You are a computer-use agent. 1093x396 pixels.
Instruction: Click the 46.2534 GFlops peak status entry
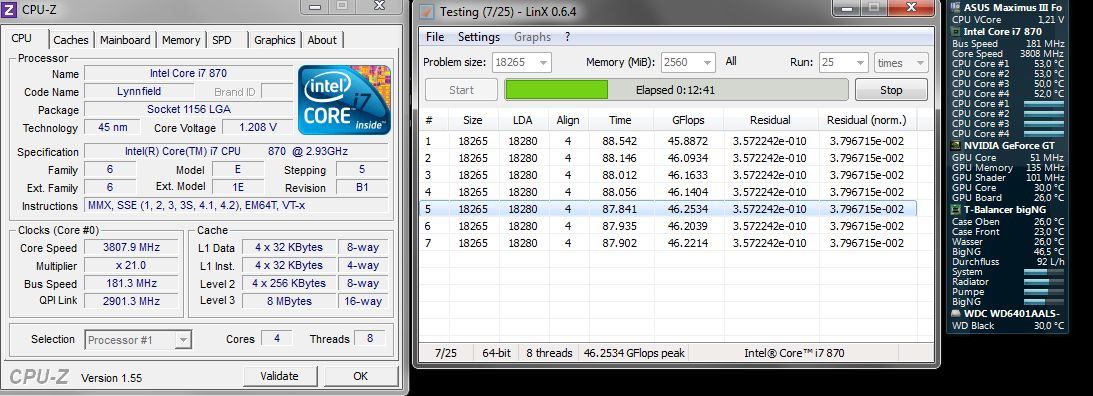(634, 353)
